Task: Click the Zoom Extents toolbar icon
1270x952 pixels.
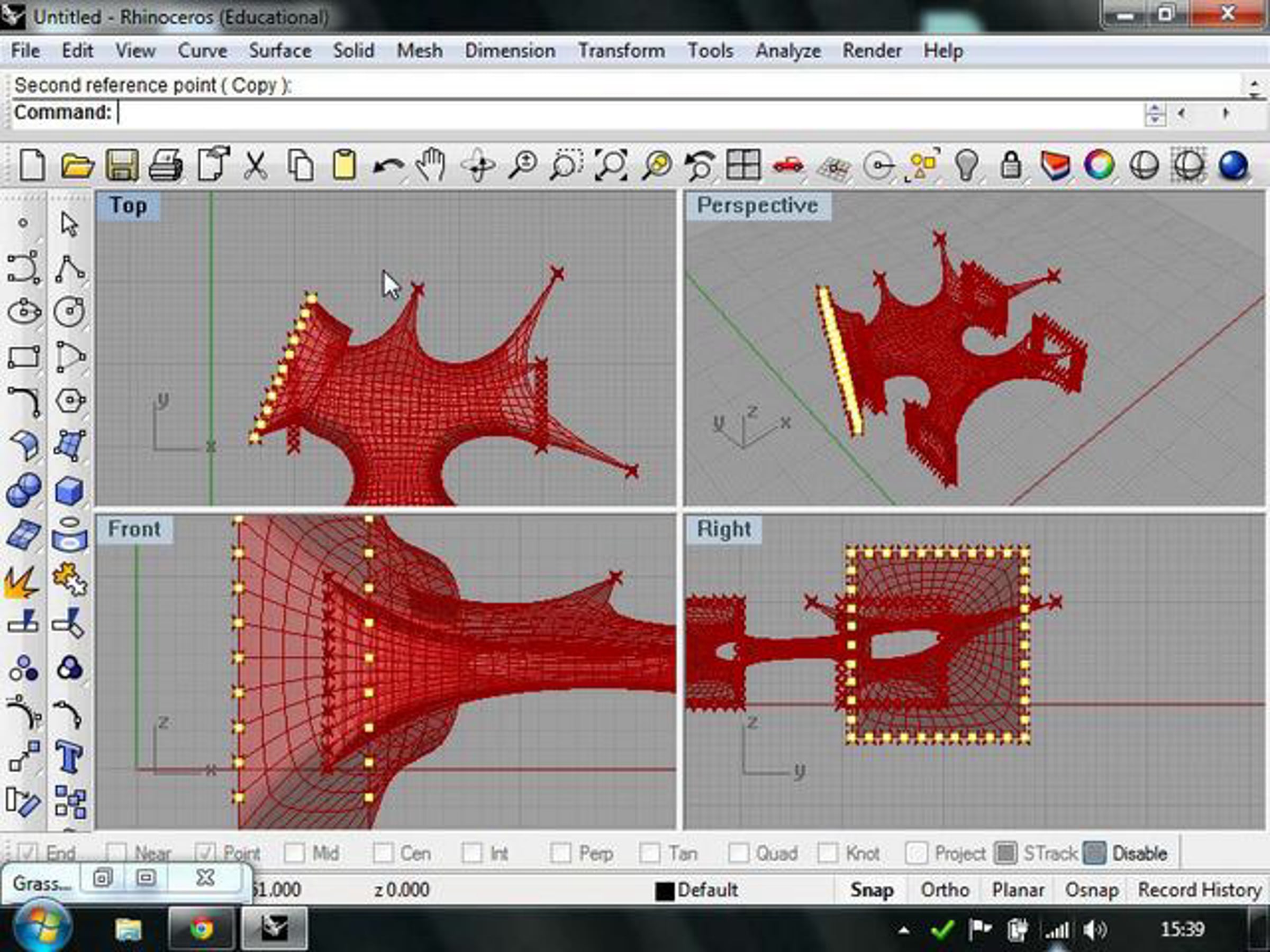Action: 611,166
